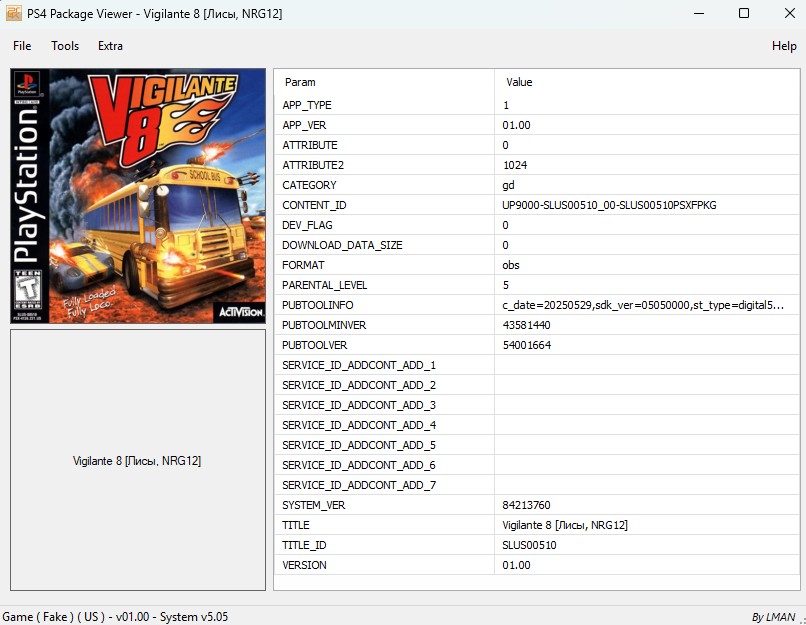Select the APP_VER parameter
The height and width of the screenshot is (625, 806).
(304, 125)
